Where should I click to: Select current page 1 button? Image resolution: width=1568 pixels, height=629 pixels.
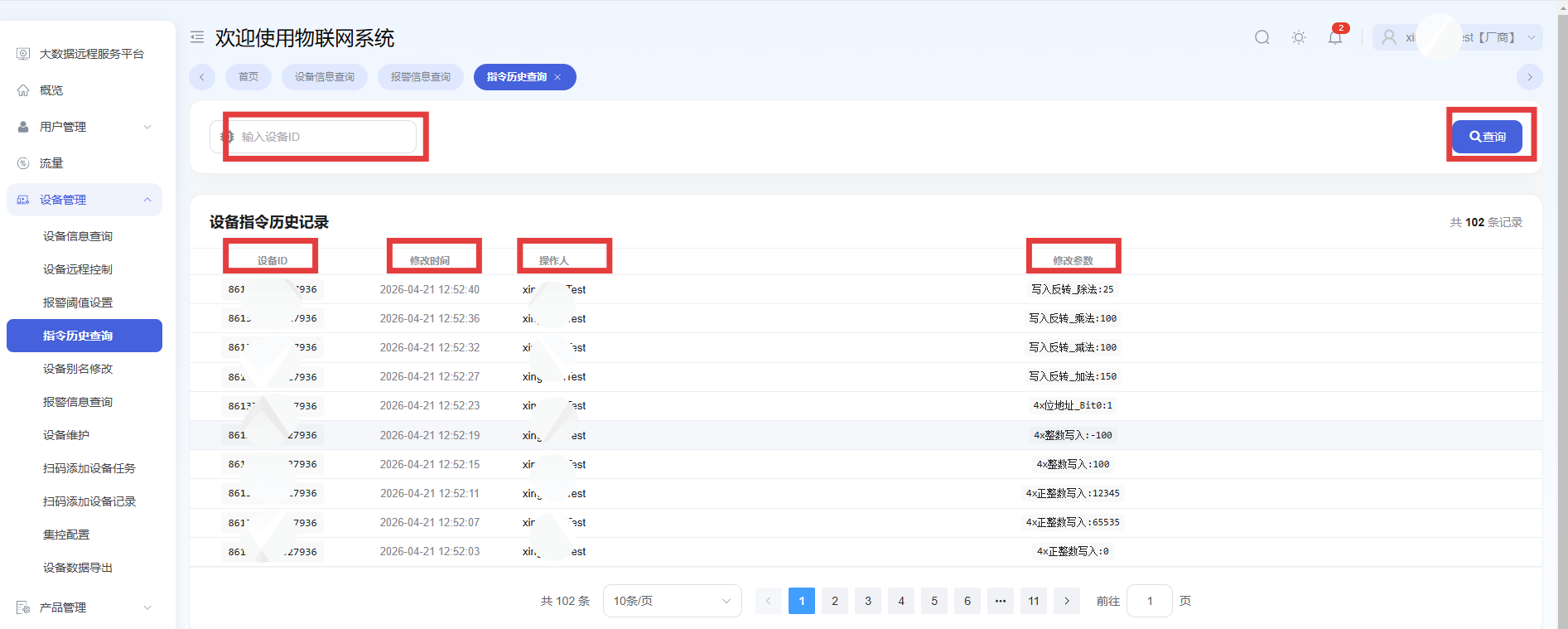(x=802, y=601)
